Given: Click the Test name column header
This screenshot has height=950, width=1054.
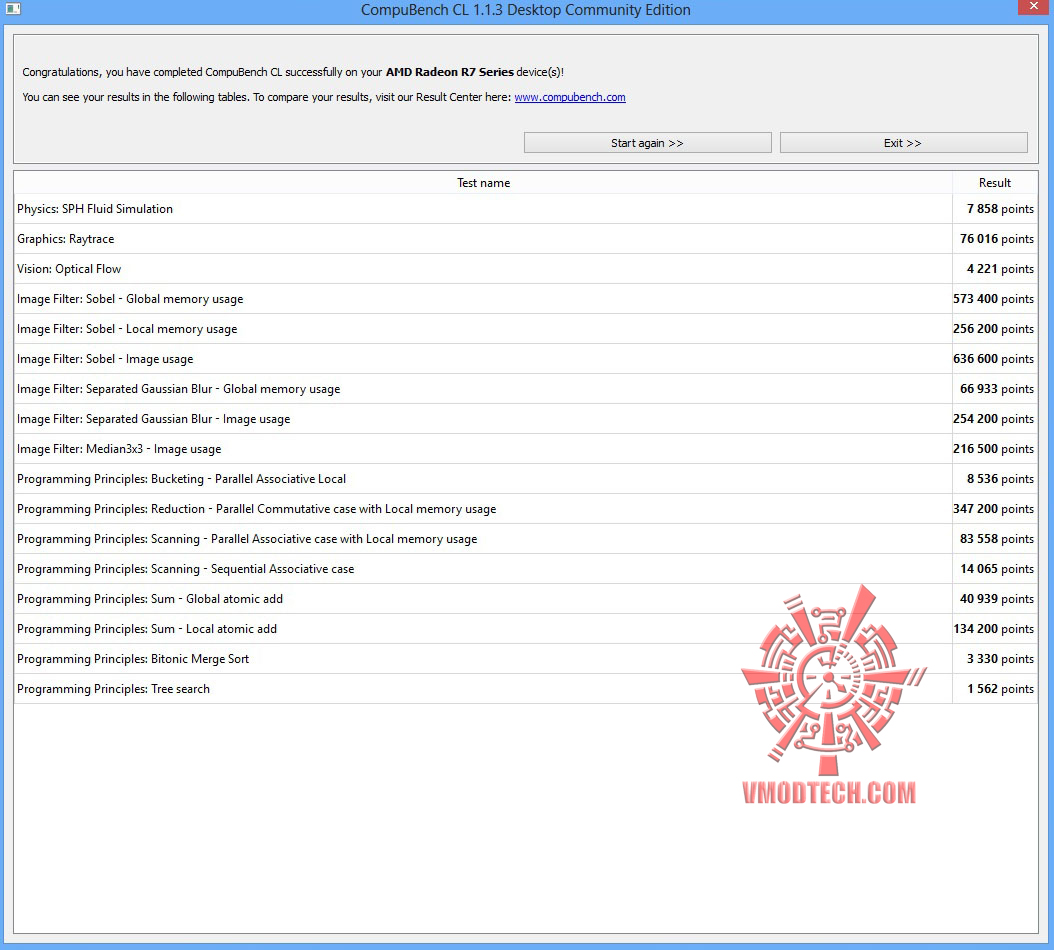Looking at the screenshot, I should tap(483, 183).
